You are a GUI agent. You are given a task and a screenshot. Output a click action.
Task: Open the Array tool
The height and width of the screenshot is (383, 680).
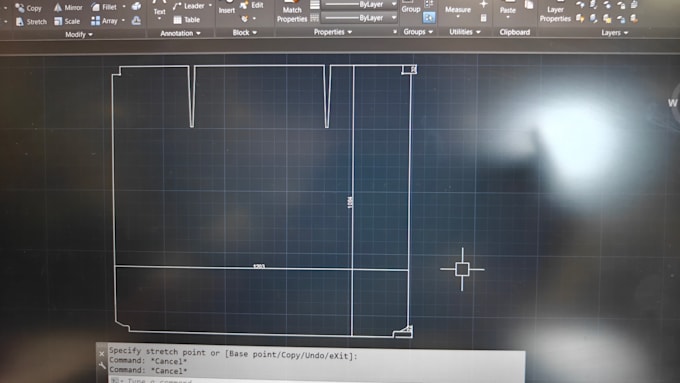(105, 20)
